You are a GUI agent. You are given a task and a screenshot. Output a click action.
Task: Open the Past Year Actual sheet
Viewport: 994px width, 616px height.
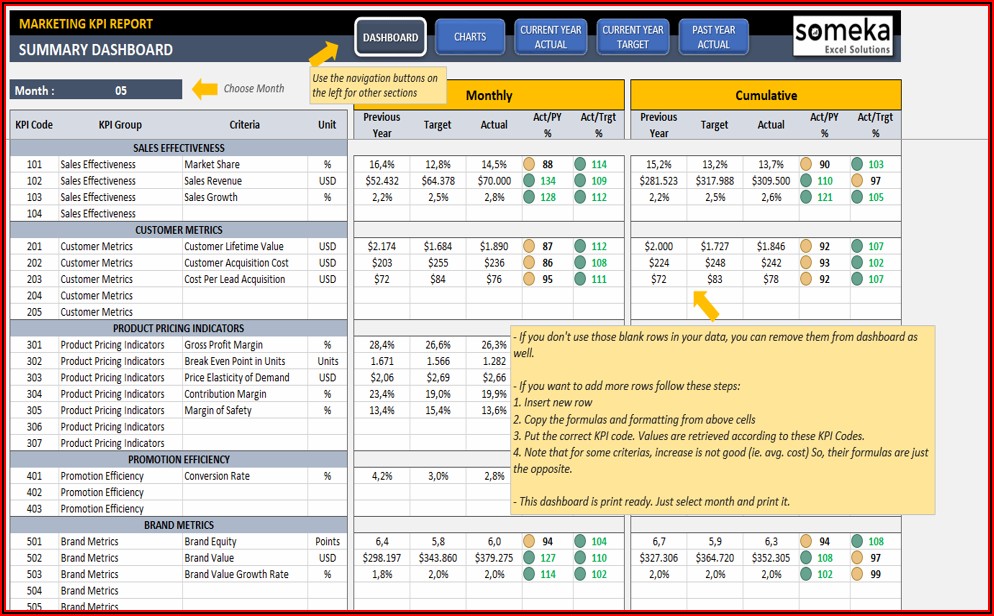coord(713,37)
